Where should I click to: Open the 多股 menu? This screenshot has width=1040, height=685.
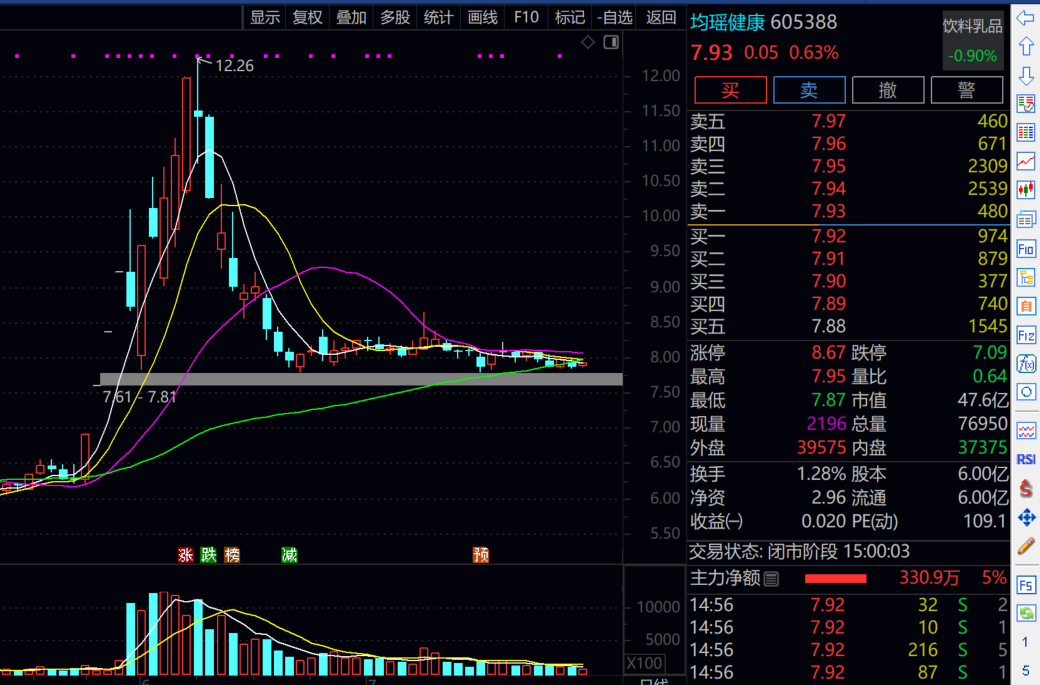(395, 18)
